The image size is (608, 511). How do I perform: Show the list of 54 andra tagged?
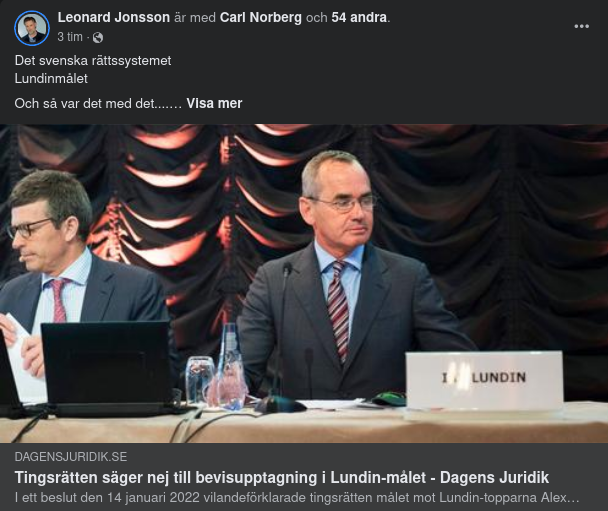point(359,17)
